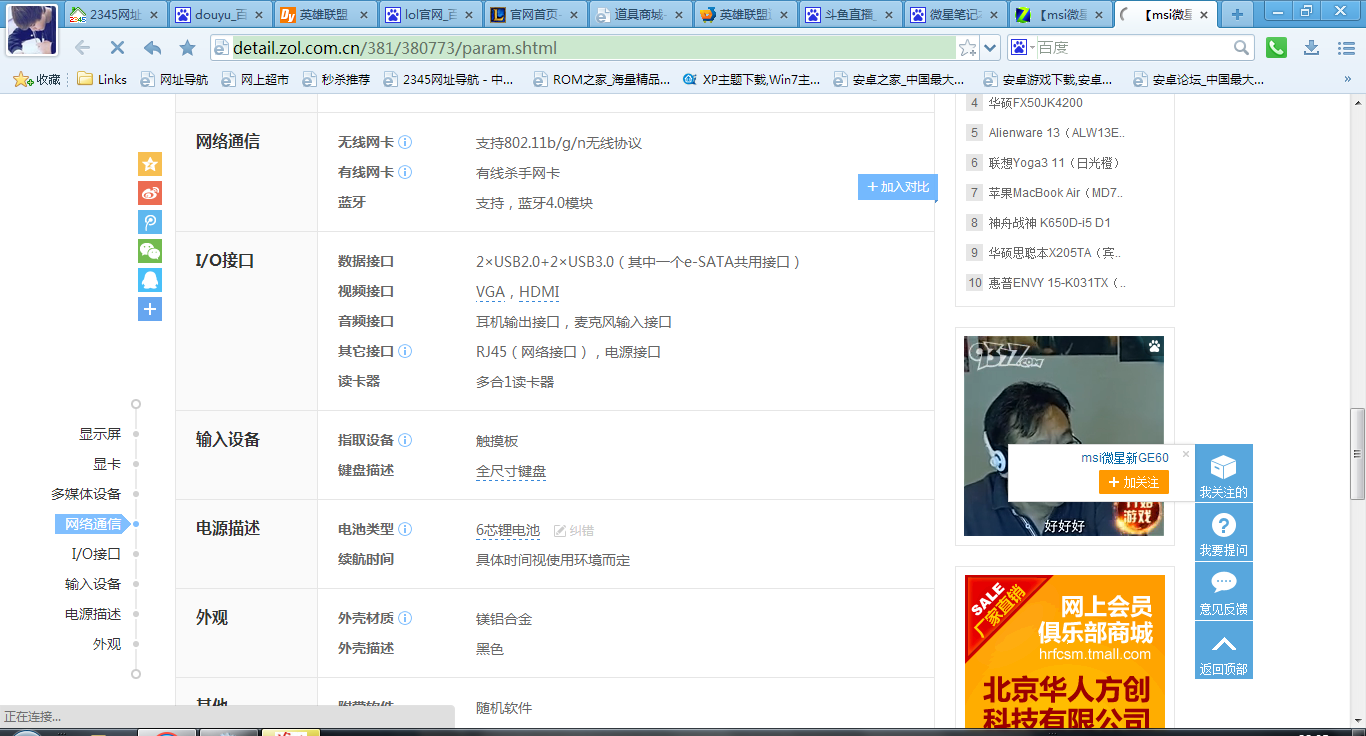Open 华硕FX50JK4200 in ranking list
The width and height of the screenshot is (1366, 736).
click(1035, 103)
